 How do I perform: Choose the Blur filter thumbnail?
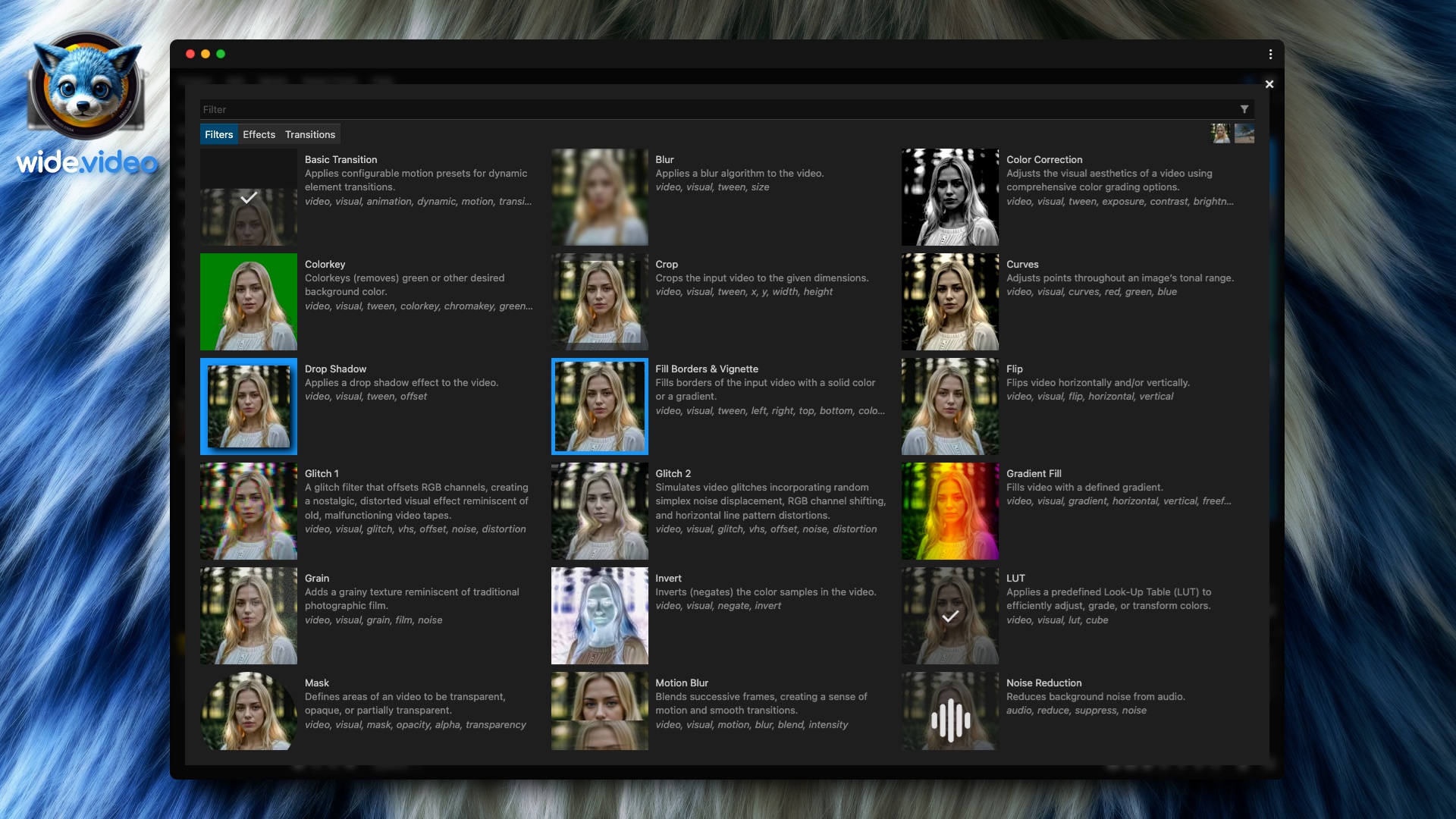pos(600,197)
